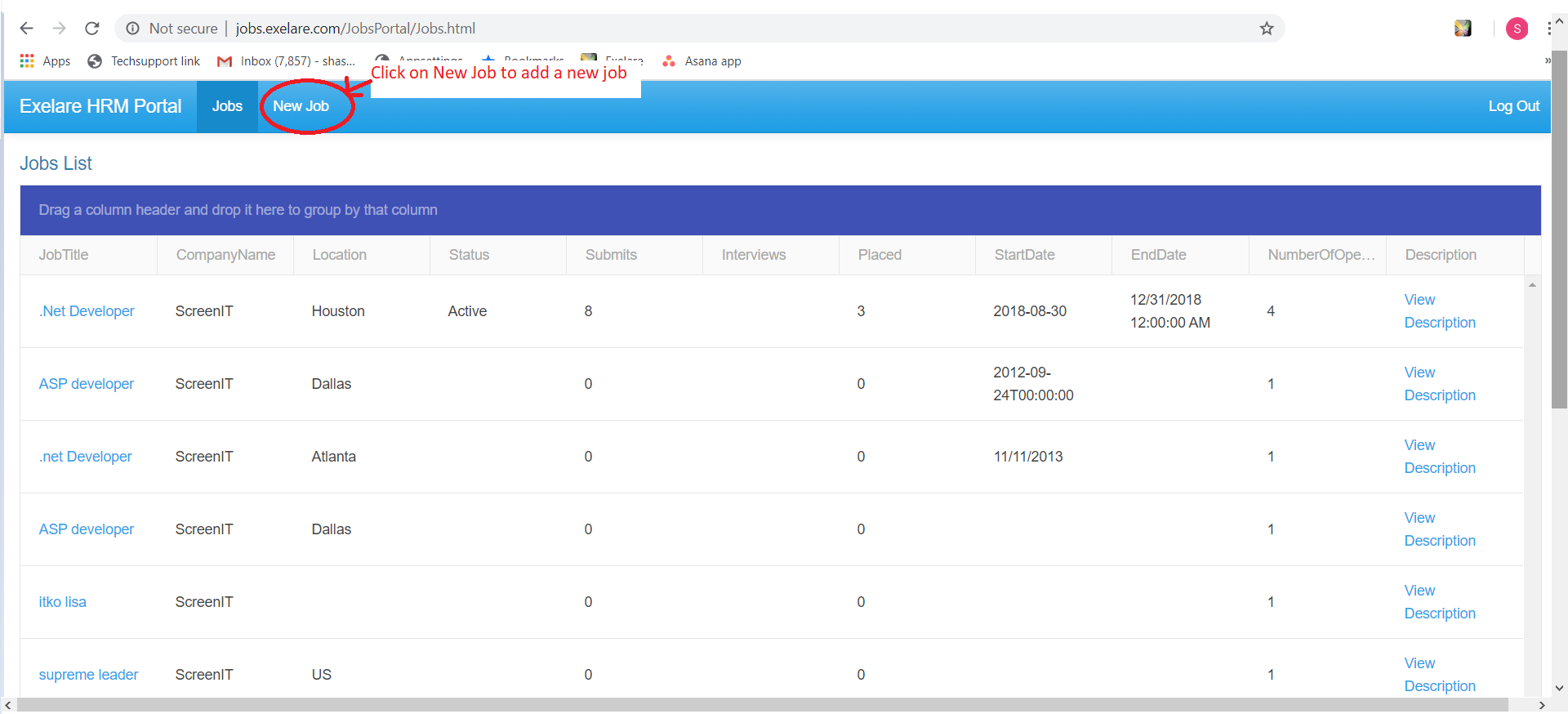Screen dimensions: 1568x714
Task: Open the New Job menu item
Action: pyautogui.click(x=301, y=106)
